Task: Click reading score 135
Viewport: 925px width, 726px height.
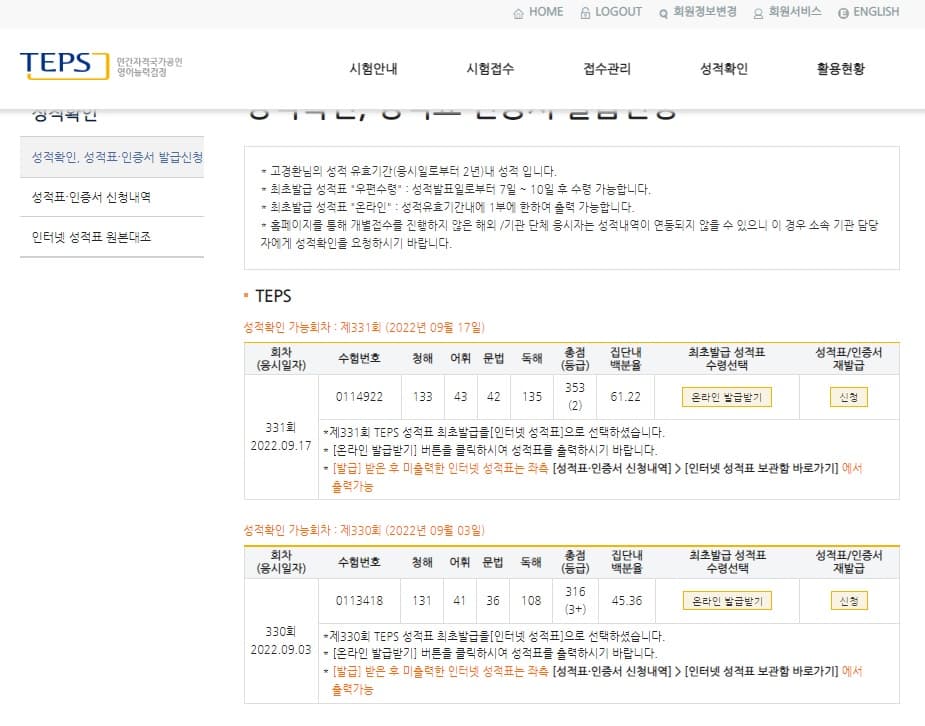Action: (x=532, y=397)
